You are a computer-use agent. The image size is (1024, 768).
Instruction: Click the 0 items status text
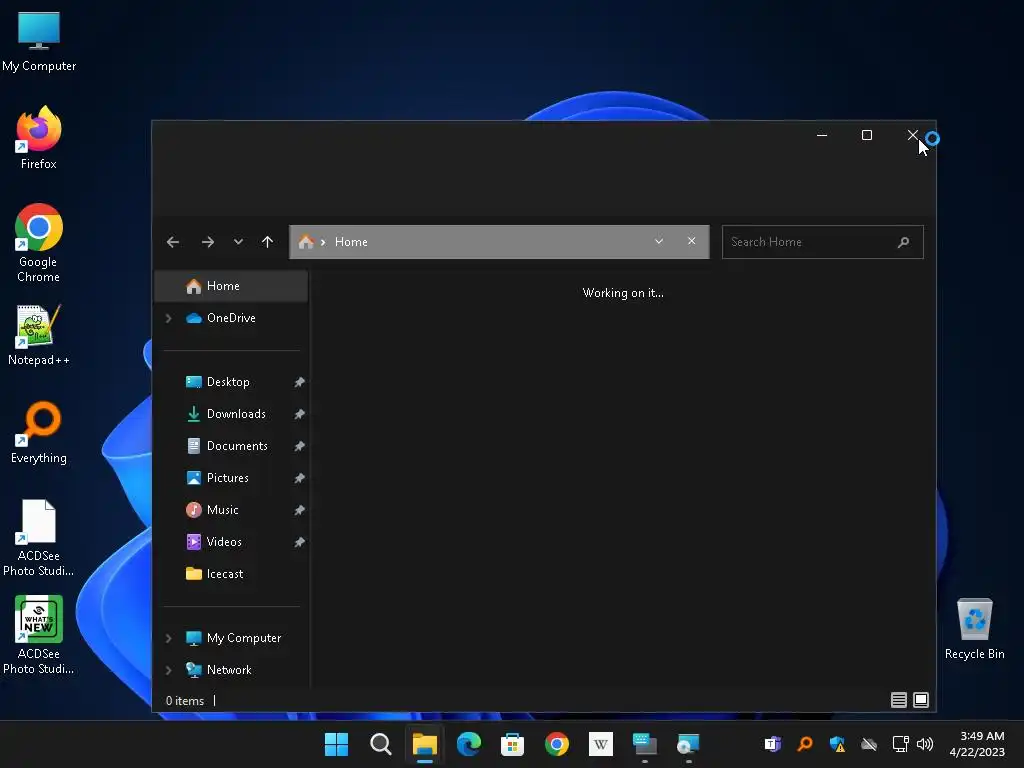click(x=185, y=701)
